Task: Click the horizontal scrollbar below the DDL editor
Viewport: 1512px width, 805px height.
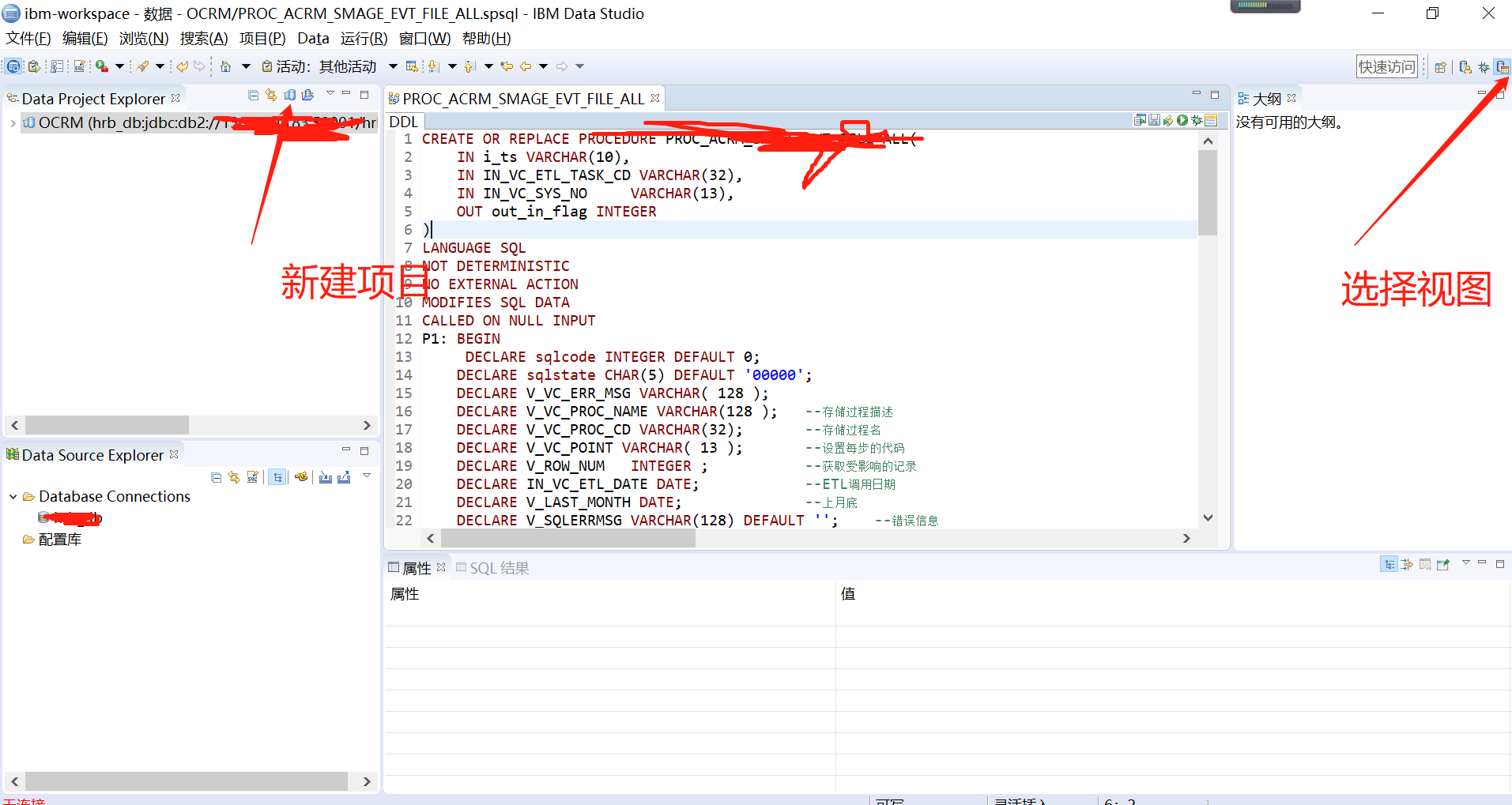Action: (x=569, y=537)
